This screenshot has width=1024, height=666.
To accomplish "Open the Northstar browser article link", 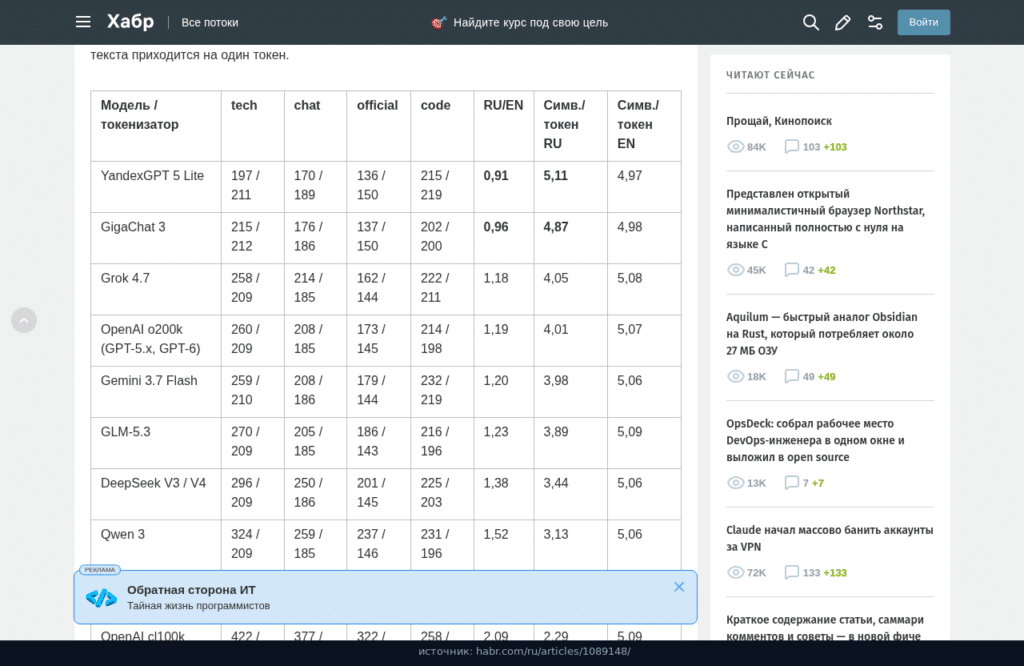I will coord(825,219).
